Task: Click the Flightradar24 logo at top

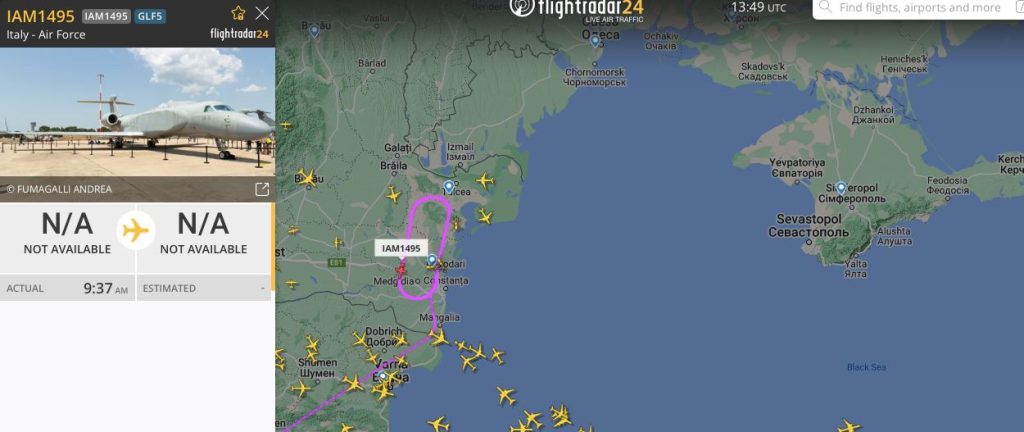Action: pyautogui.click(x=576, y=8)
